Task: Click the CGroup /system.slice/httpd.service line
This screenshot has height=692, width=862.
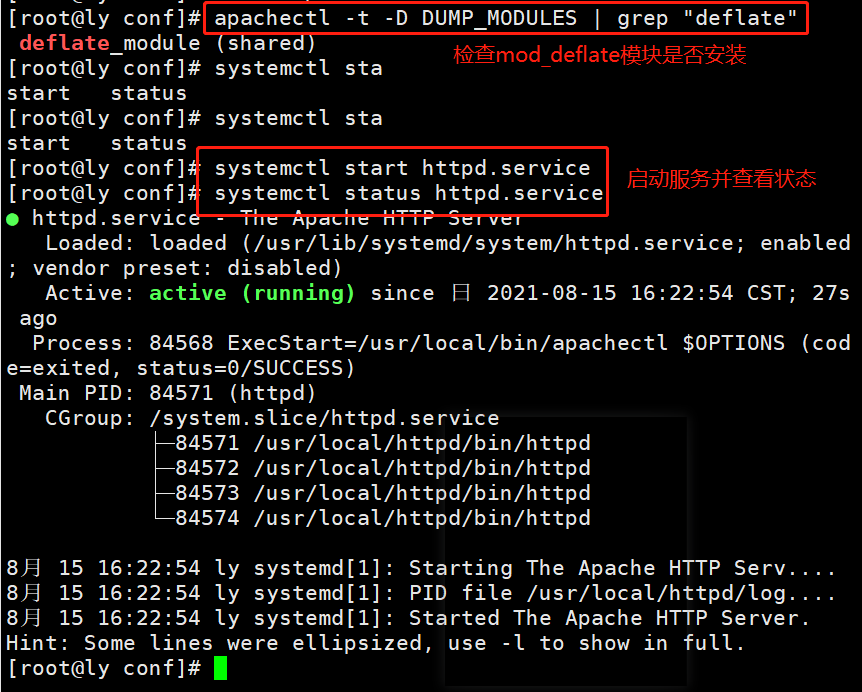Action: (x=272, y=419)
